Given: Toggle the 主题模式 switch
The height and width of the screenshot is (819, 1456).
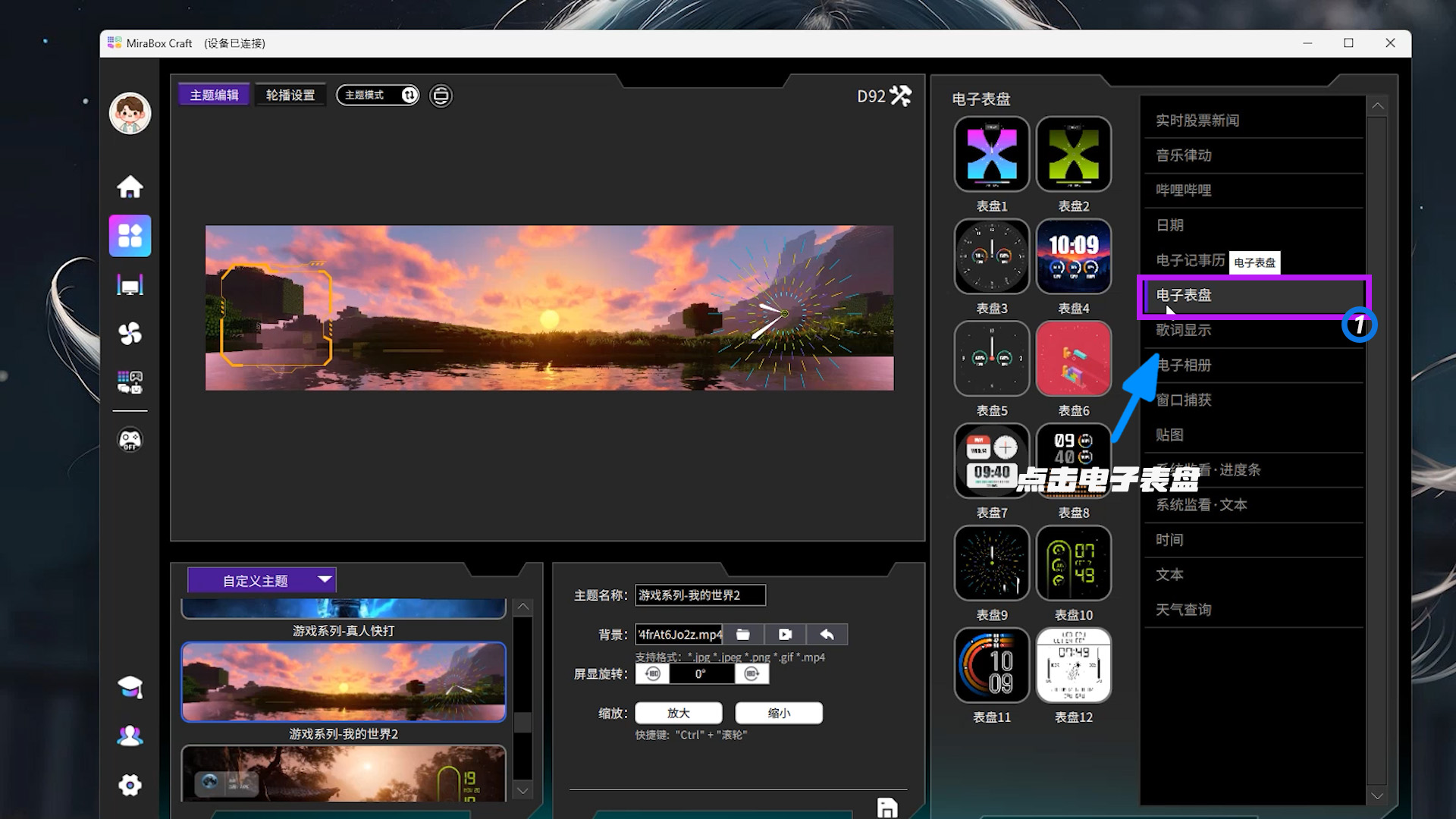Looking at the screenshot, I should pyautogui.click(x=378, y=95).
